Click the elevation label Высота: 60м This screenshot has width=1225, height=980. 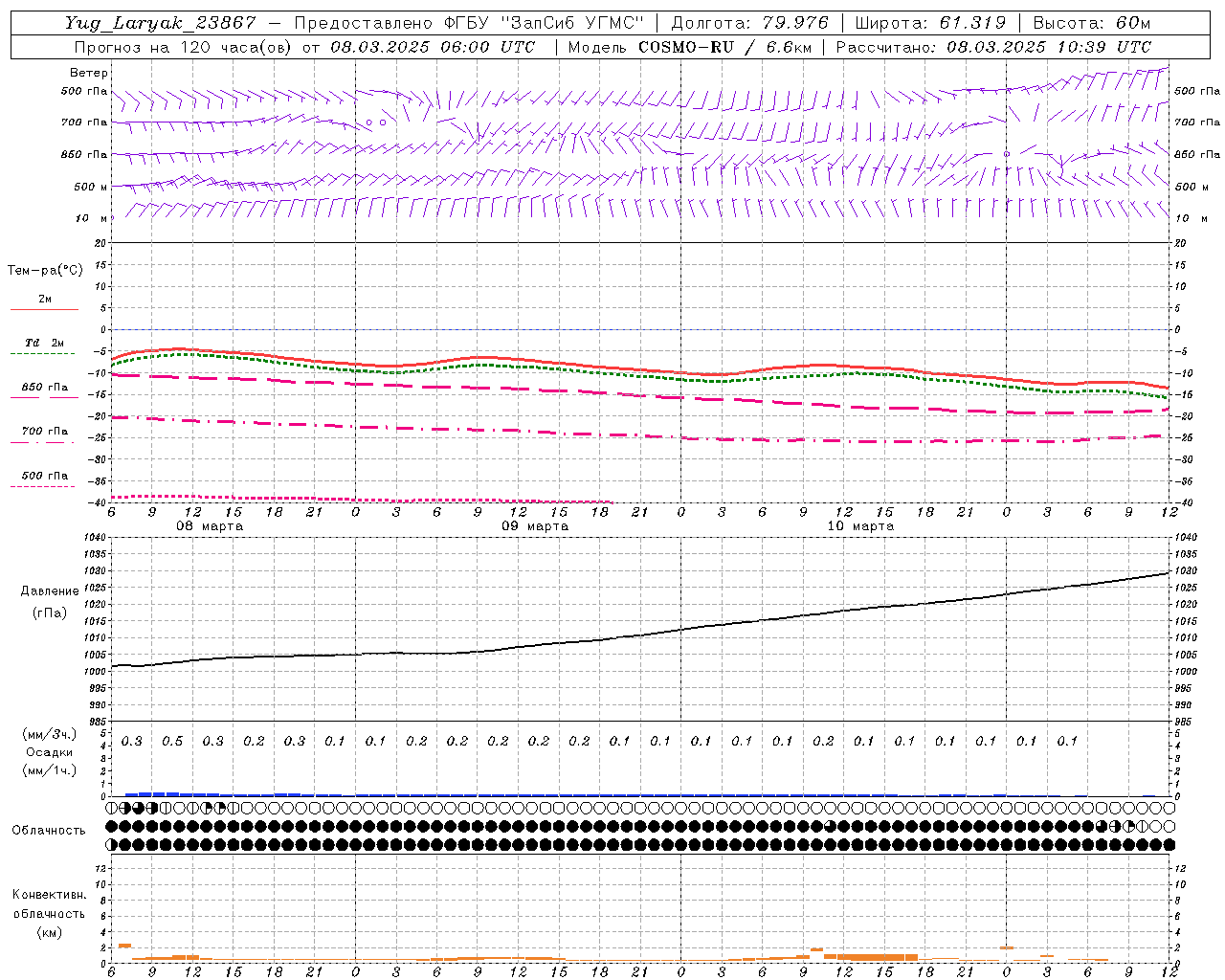(1092, 23)
